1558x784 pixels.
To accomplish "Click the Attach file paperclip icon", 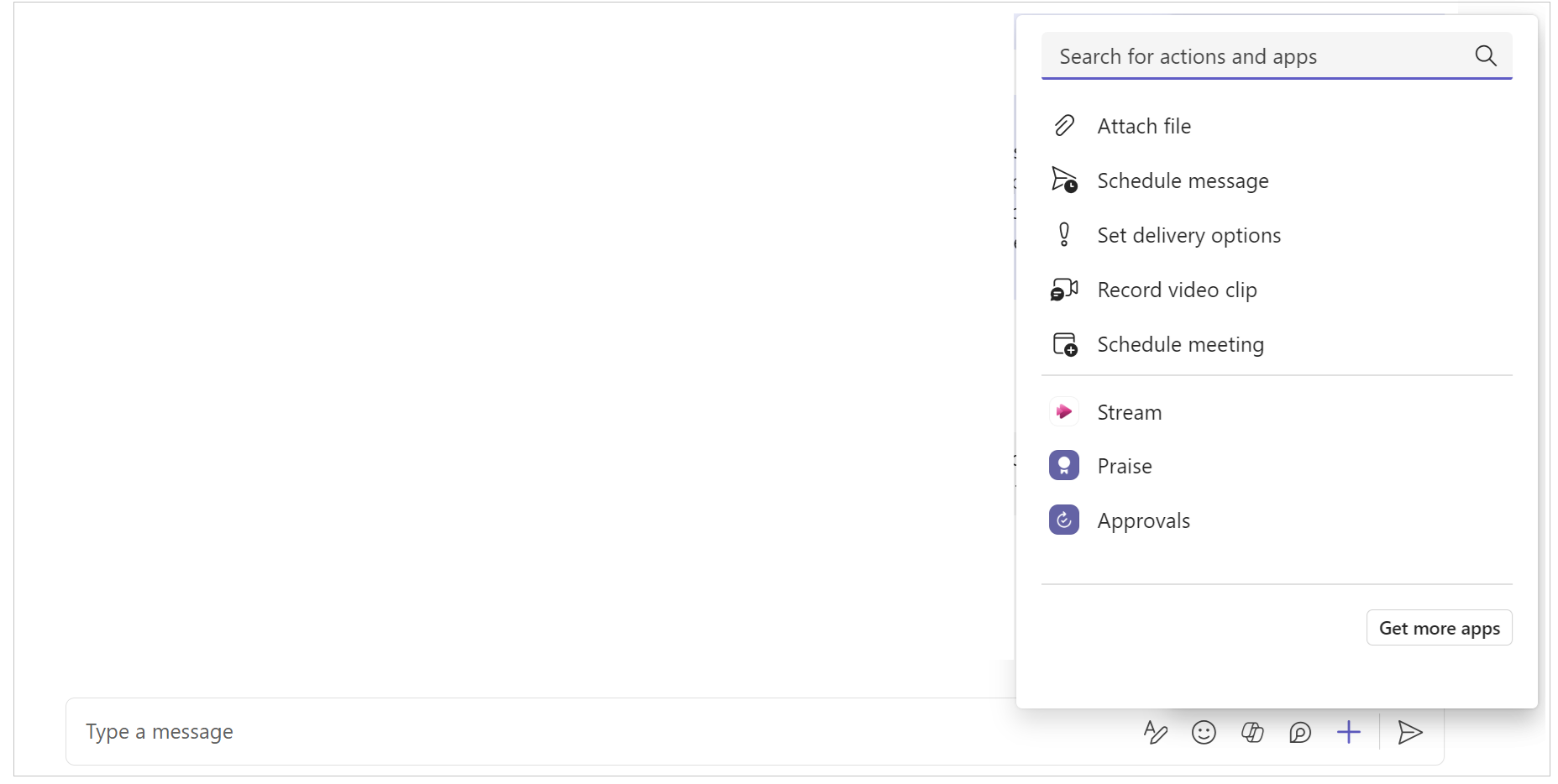I will click(x=1064, y=124).
